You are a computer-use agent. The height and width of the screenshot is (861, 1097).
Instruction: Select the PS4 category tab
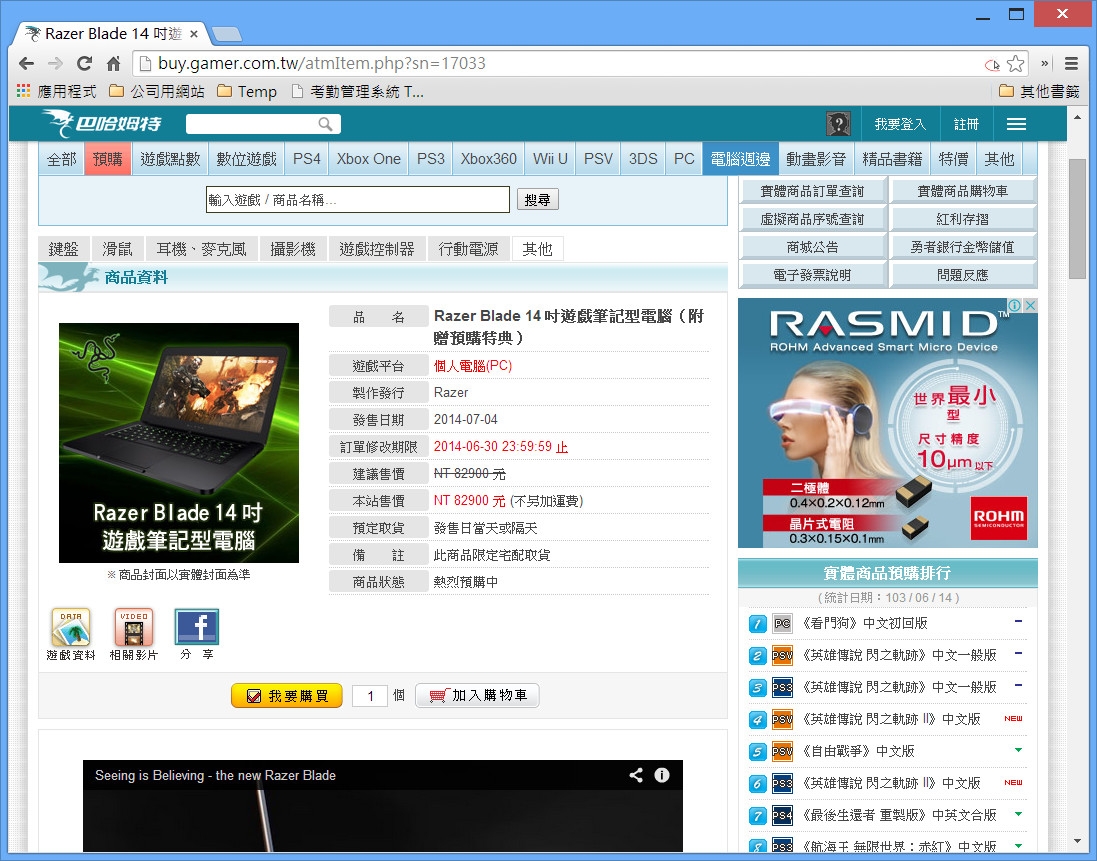pos(306,159)
